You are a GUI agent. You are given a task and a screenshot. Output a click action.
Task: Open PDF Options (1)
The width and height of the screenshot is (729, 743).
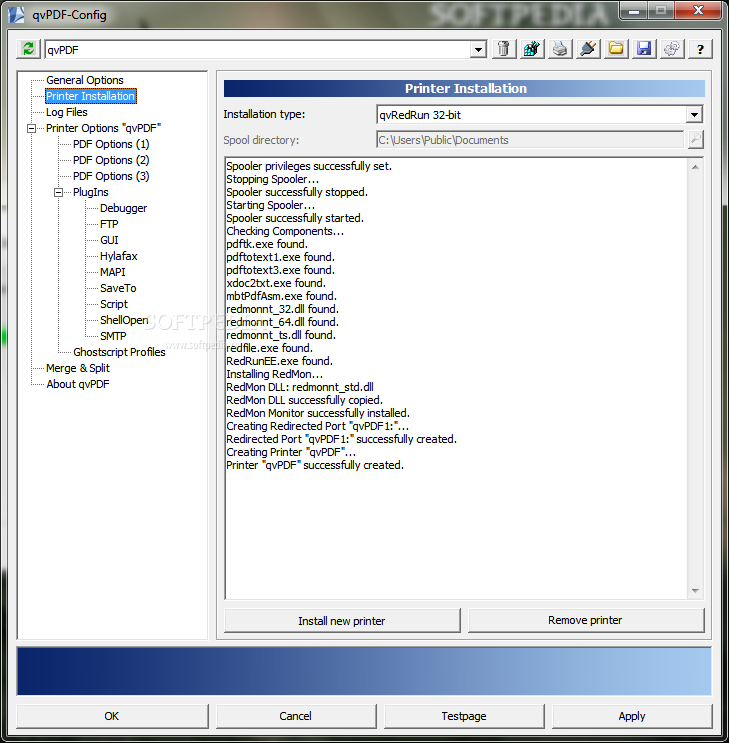pos(111,144)
